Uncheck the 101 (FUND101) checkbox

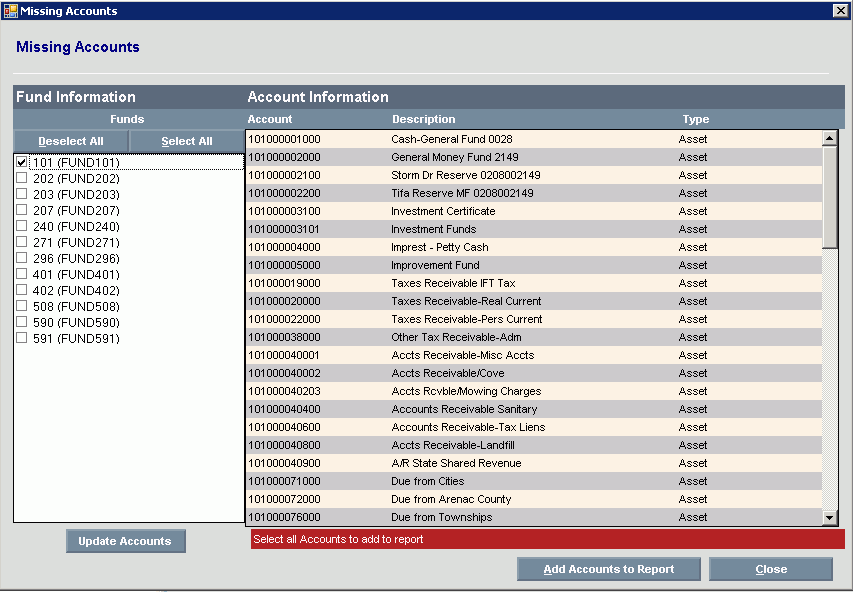[x=22, y=162]
